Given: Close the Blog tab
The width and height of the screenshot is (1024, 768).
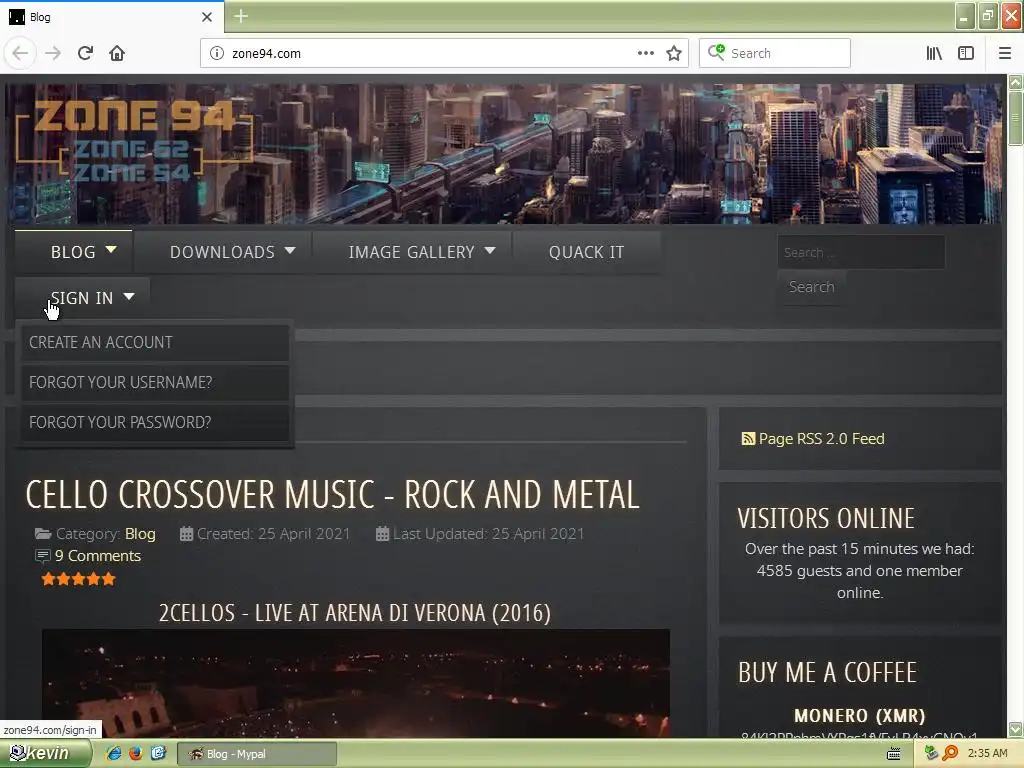Looking at the screenshot, I should point(207,17).
